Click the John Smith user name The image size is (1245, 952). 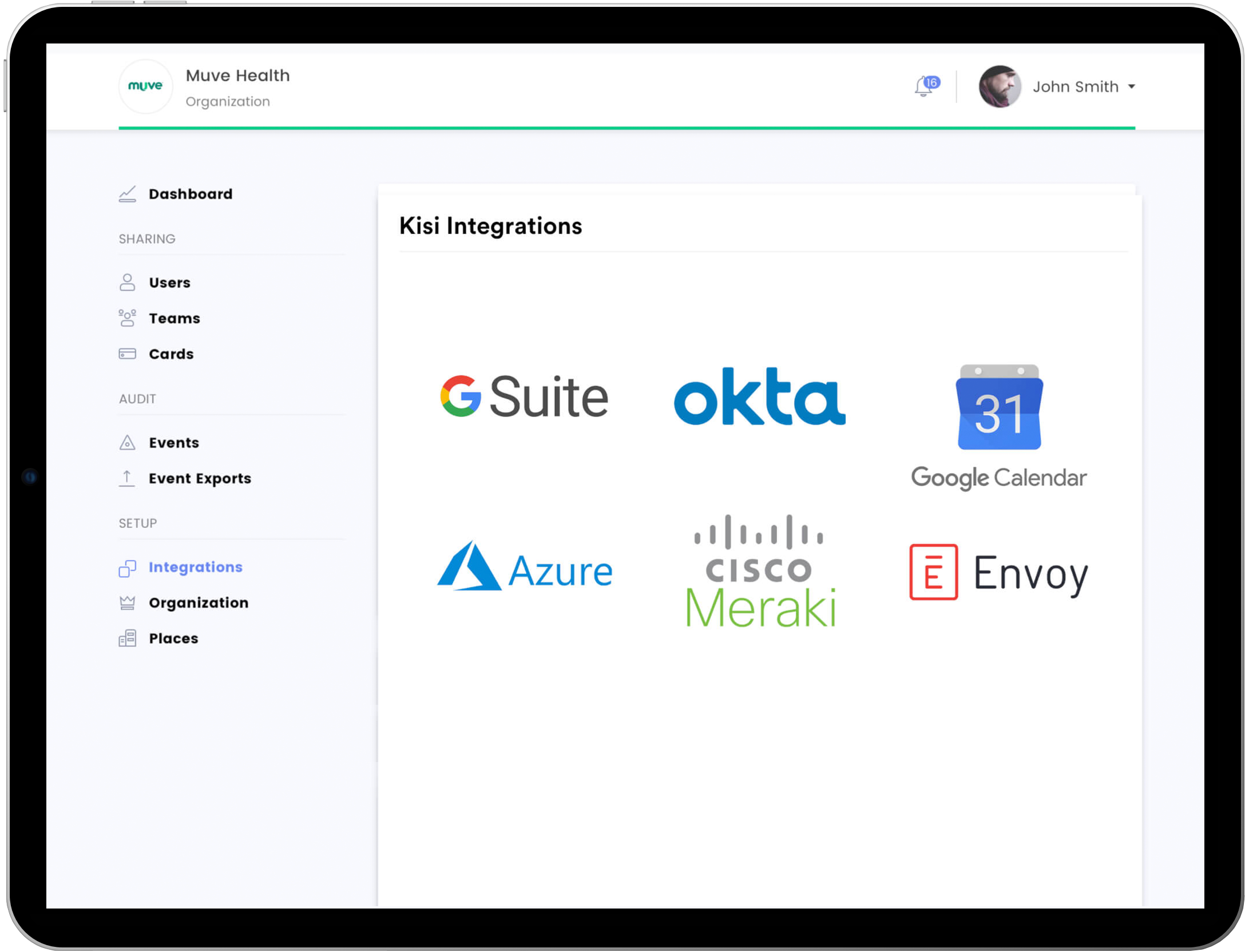[1075, 86]
